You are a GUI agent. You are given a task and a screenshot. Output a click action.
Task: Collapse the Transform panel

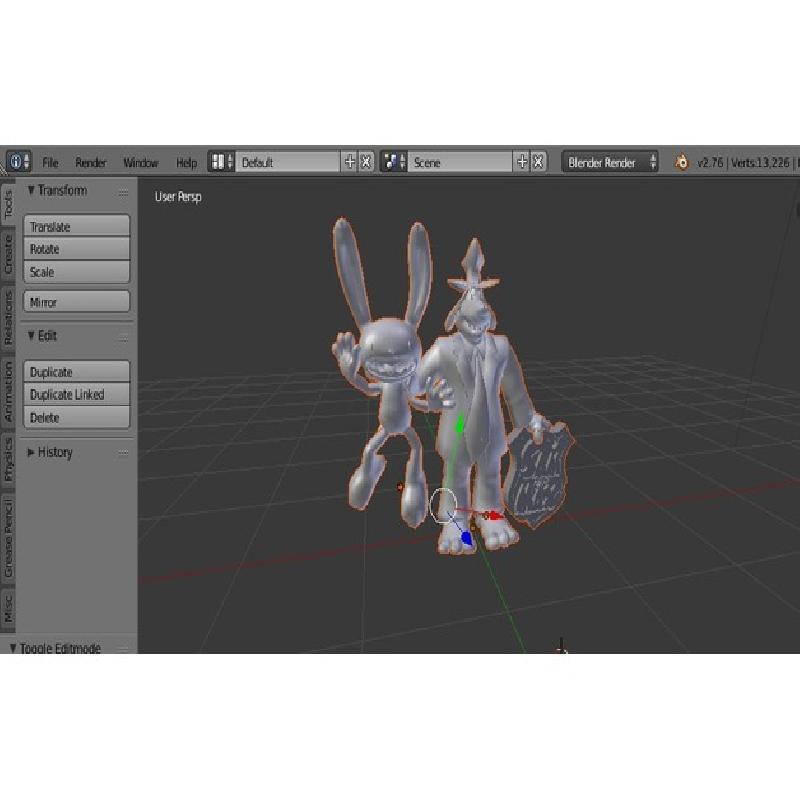(31, 190)
